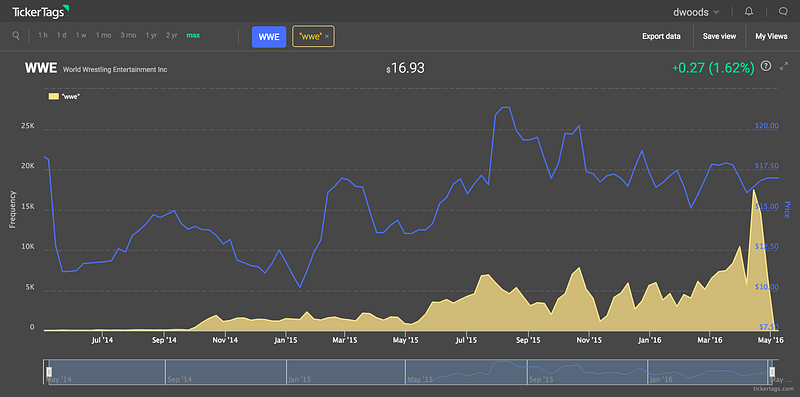Screen dimensions: 800x397
Task: Click the frequency peak near May '16
Action: (x=754, y=190)
